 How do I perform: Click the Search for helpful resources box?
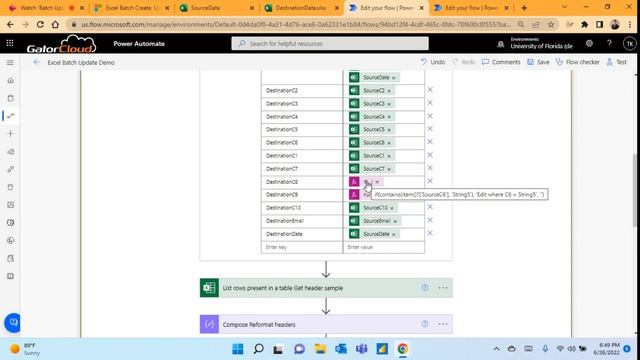pos(330,43)
